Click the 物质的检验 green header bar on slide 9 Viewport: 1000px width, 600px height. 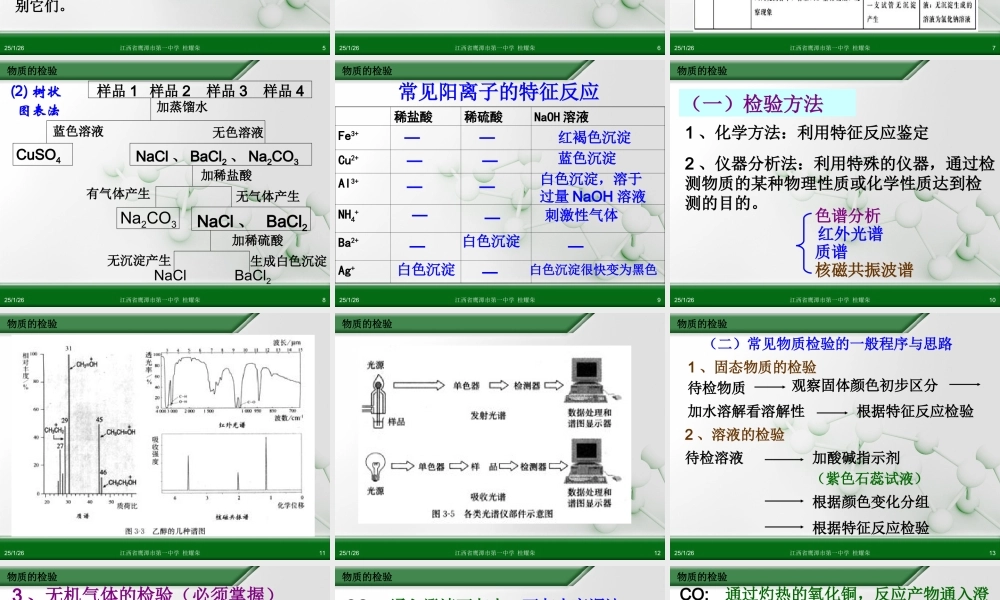coord(370,71)
